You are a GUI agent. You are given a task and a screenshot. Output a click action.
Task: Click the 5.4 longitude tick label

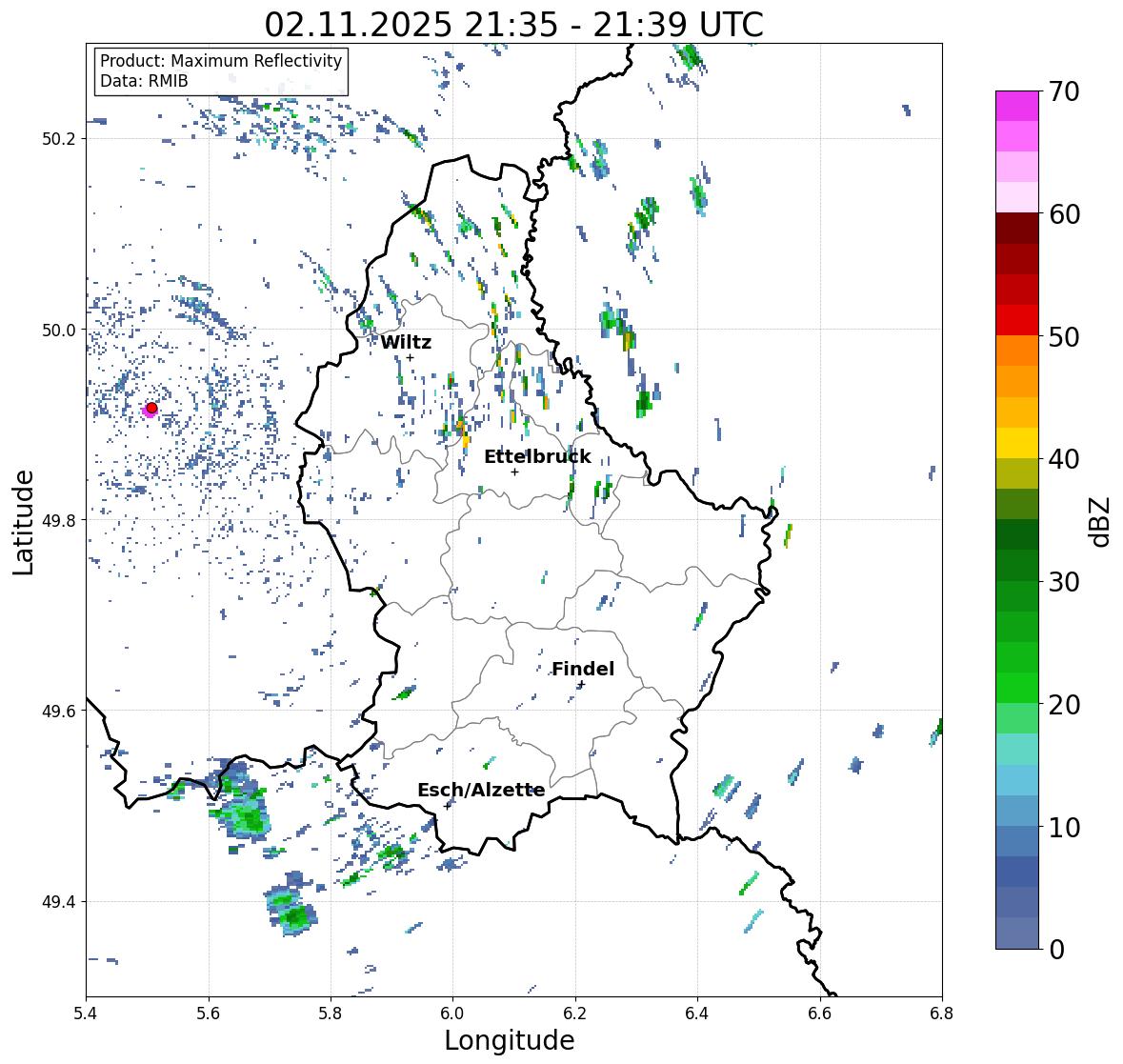coord(86,1014)
